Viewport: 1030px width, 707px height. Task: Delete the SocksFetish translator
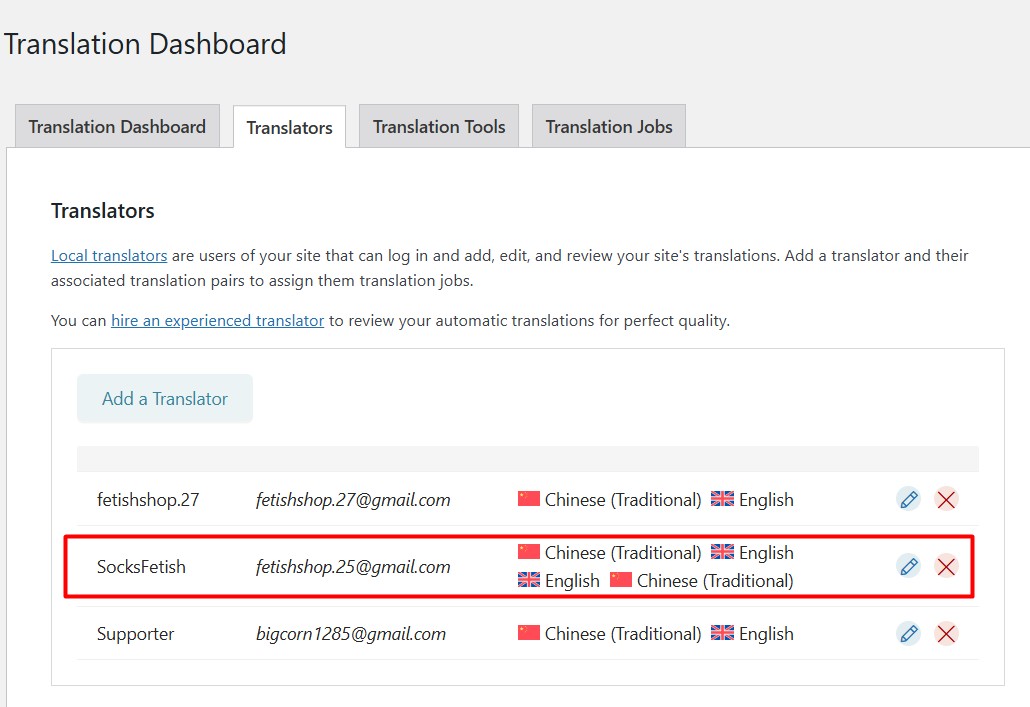click(946, 567)
